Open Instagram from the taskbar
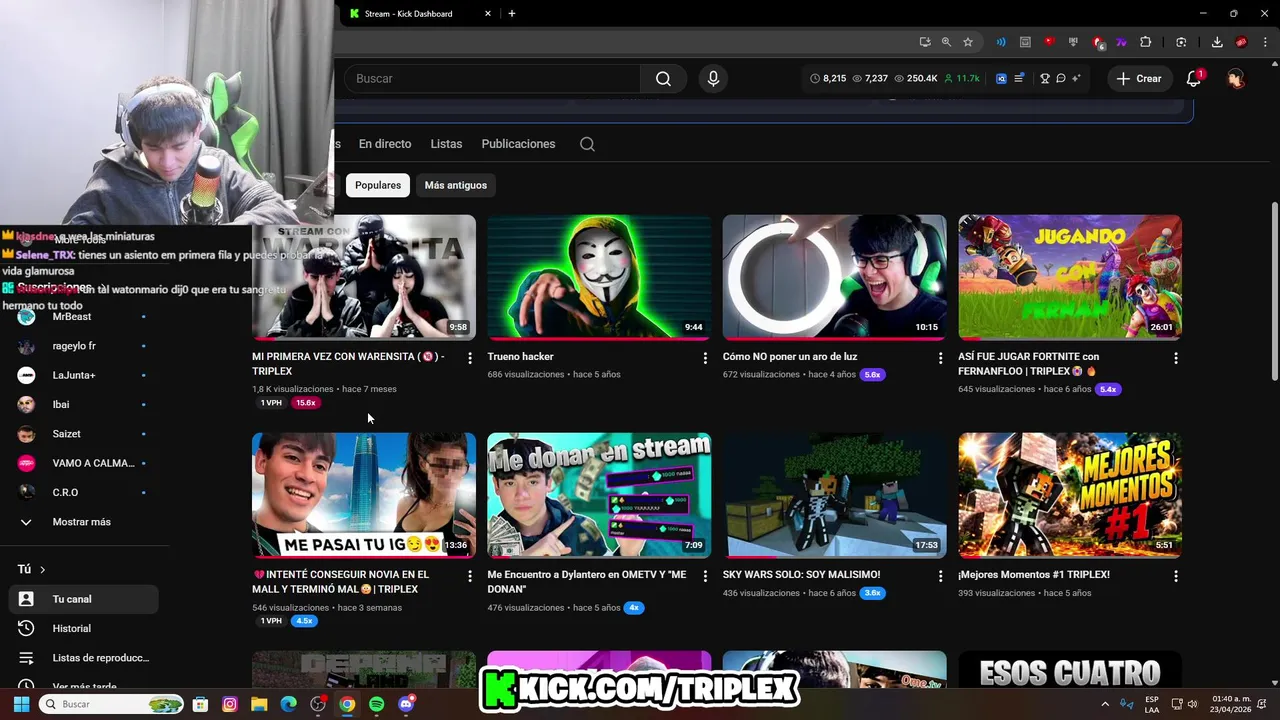The image size is (1280, 720). (x=230, y=704)
